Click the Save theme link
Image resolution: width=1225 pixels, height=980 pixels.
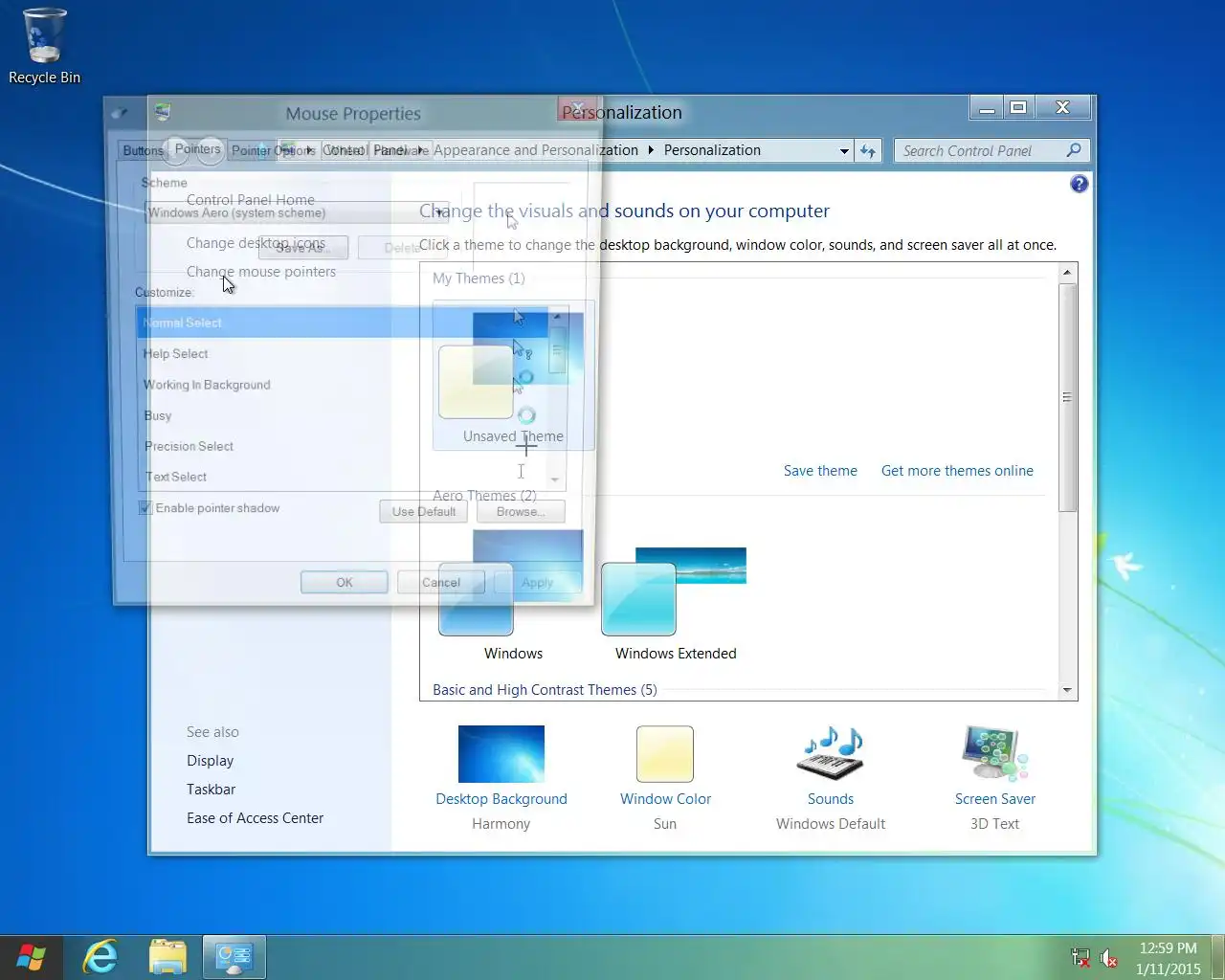[x=820, y=471]
